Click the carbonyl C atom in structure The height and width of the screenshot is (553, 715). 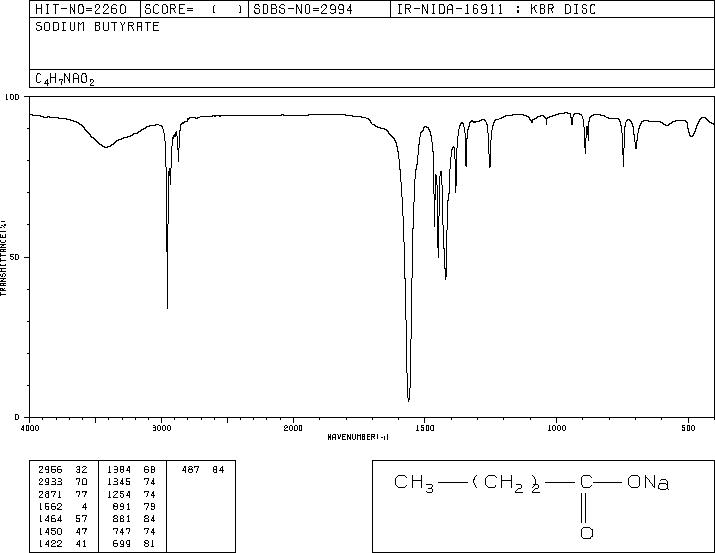coord(586,482)
